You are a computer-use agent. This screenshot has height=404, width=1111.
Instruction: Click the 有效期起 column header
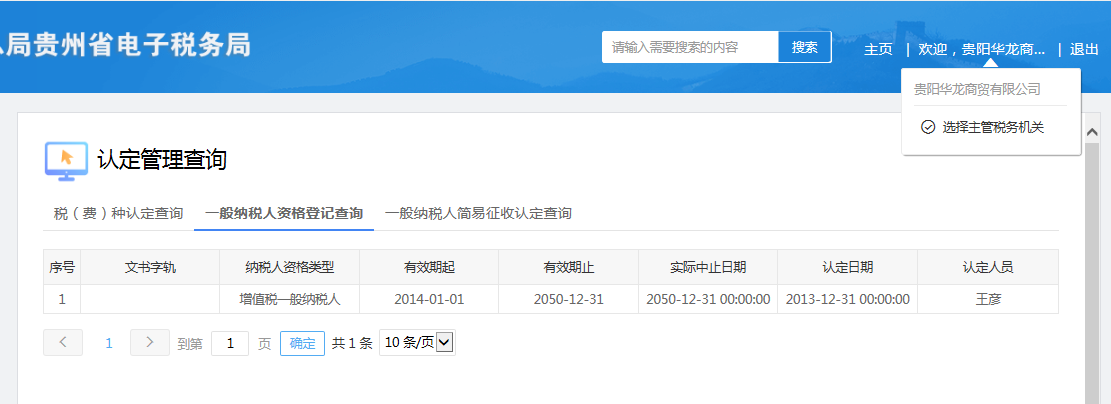point(429,267)
